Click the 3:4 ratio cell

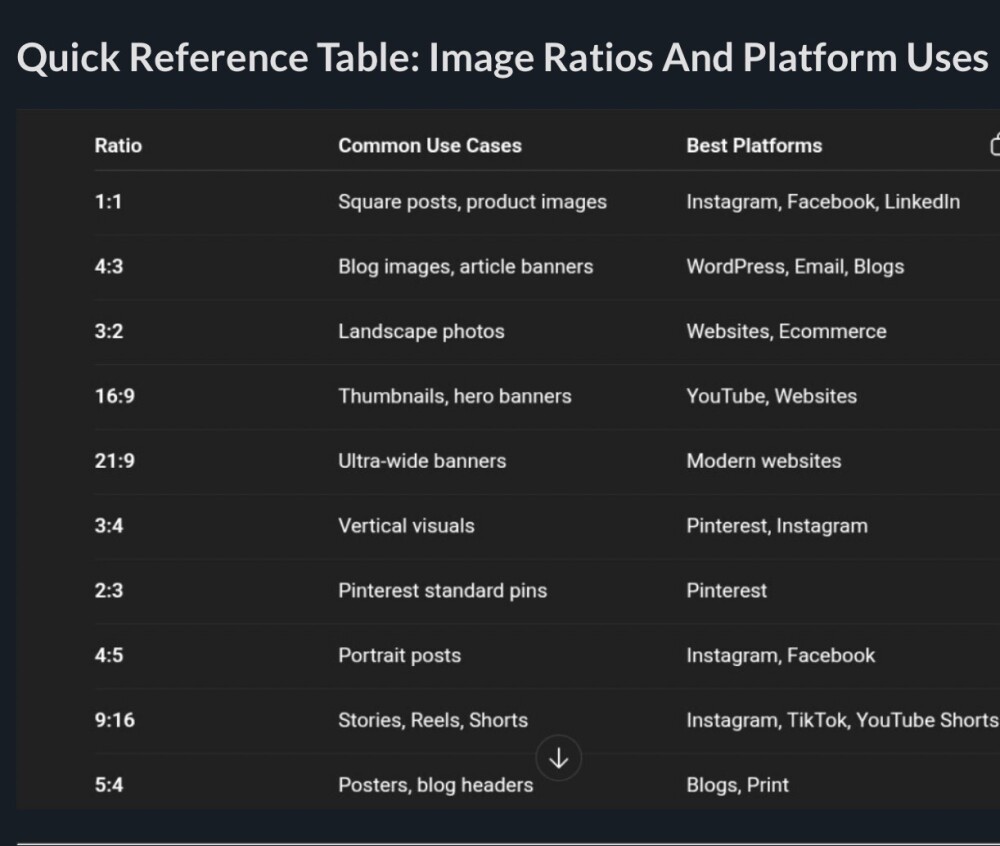[109, 526]
